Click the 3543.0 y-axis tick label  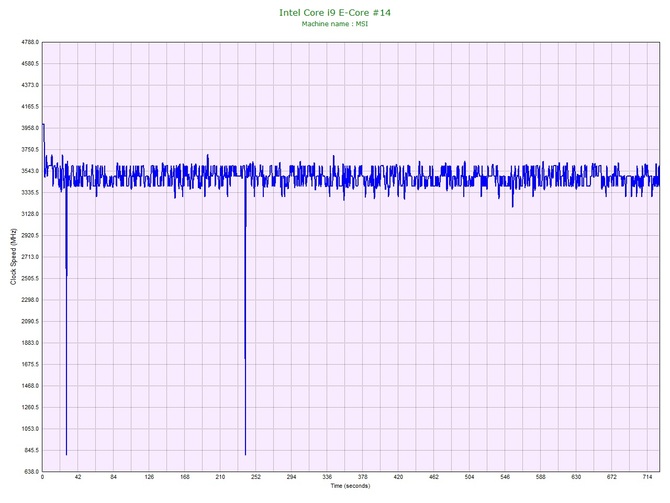pos(30,171)
